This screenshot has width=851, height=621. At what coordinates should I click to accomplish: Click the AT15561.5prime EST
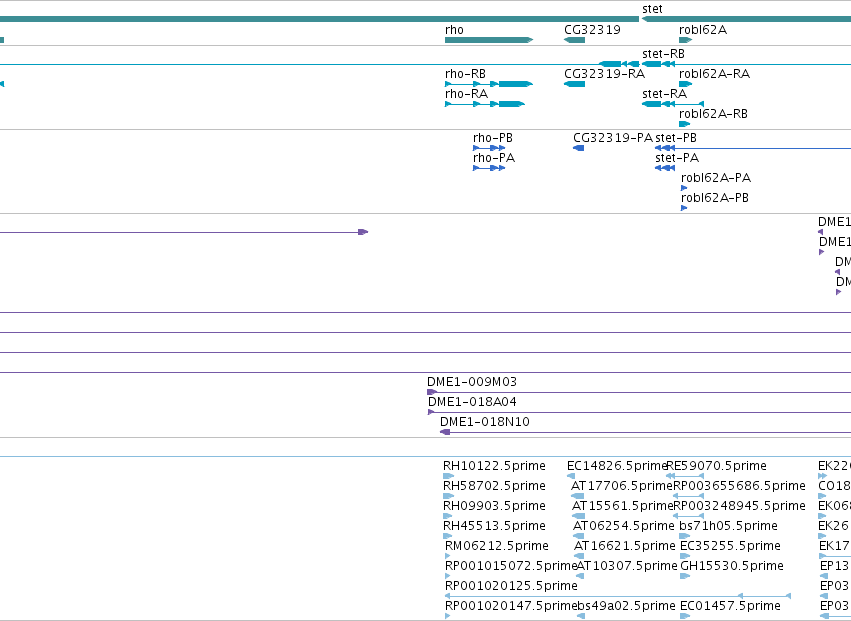tap(579, 516)
